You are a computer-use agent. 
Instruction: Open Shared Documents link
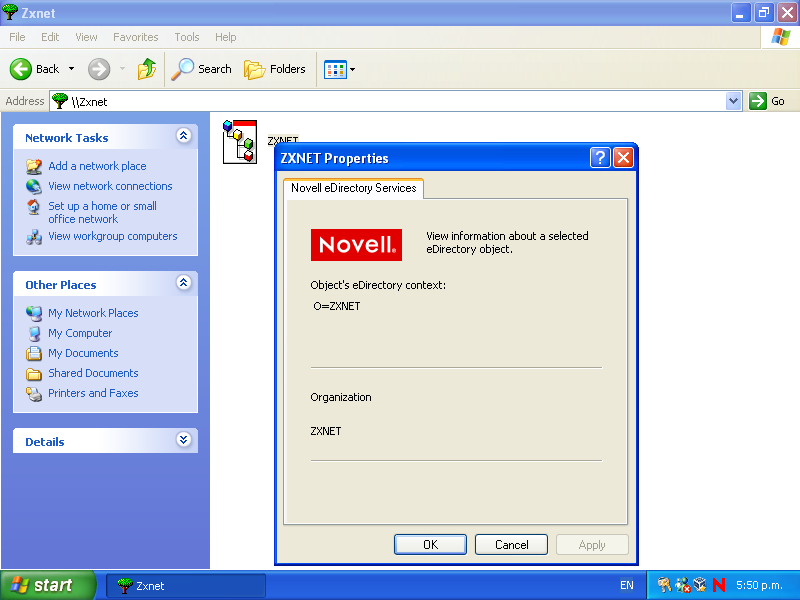tap(93, 373)
